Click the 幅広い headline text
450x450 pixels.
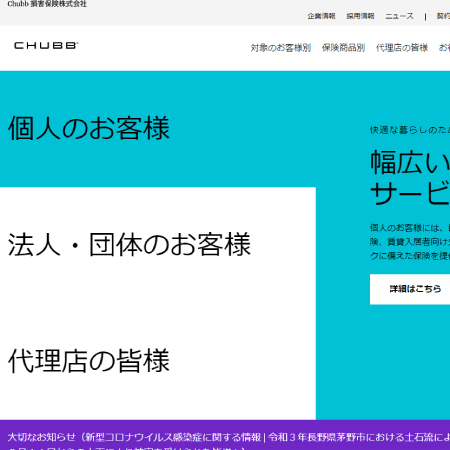pyautogui.click(x=410, y=163)
